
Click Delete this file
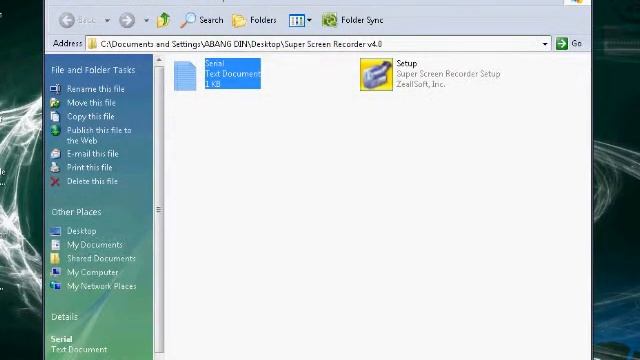tap(92, 181)
